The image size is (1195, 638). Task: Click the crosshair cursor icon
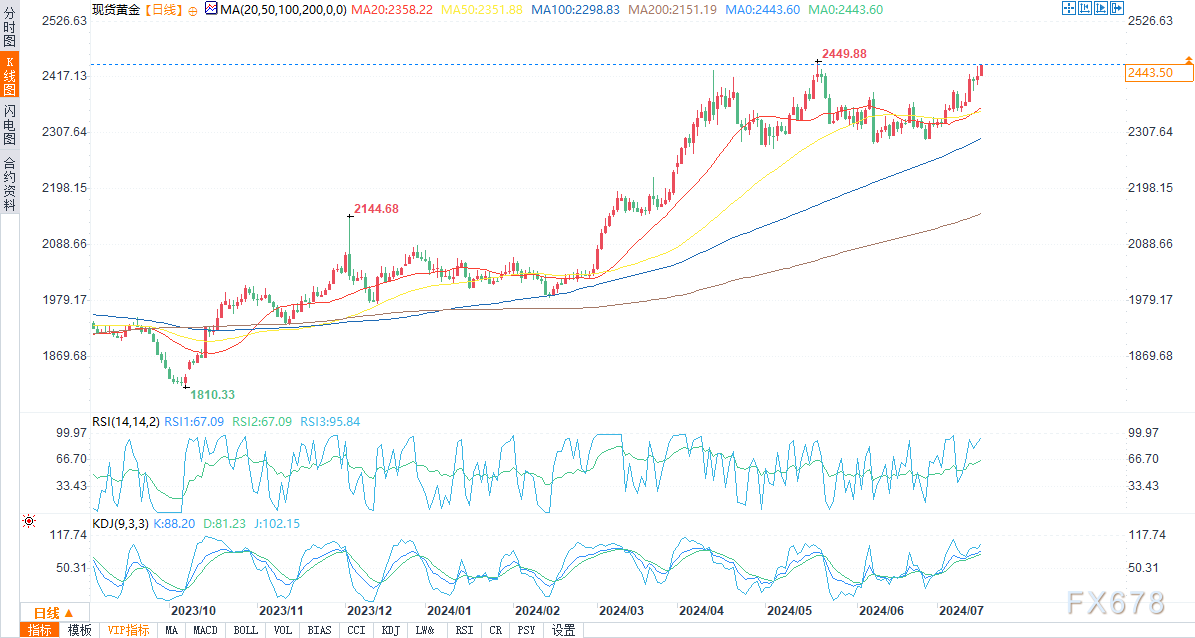click(1068, 9)
